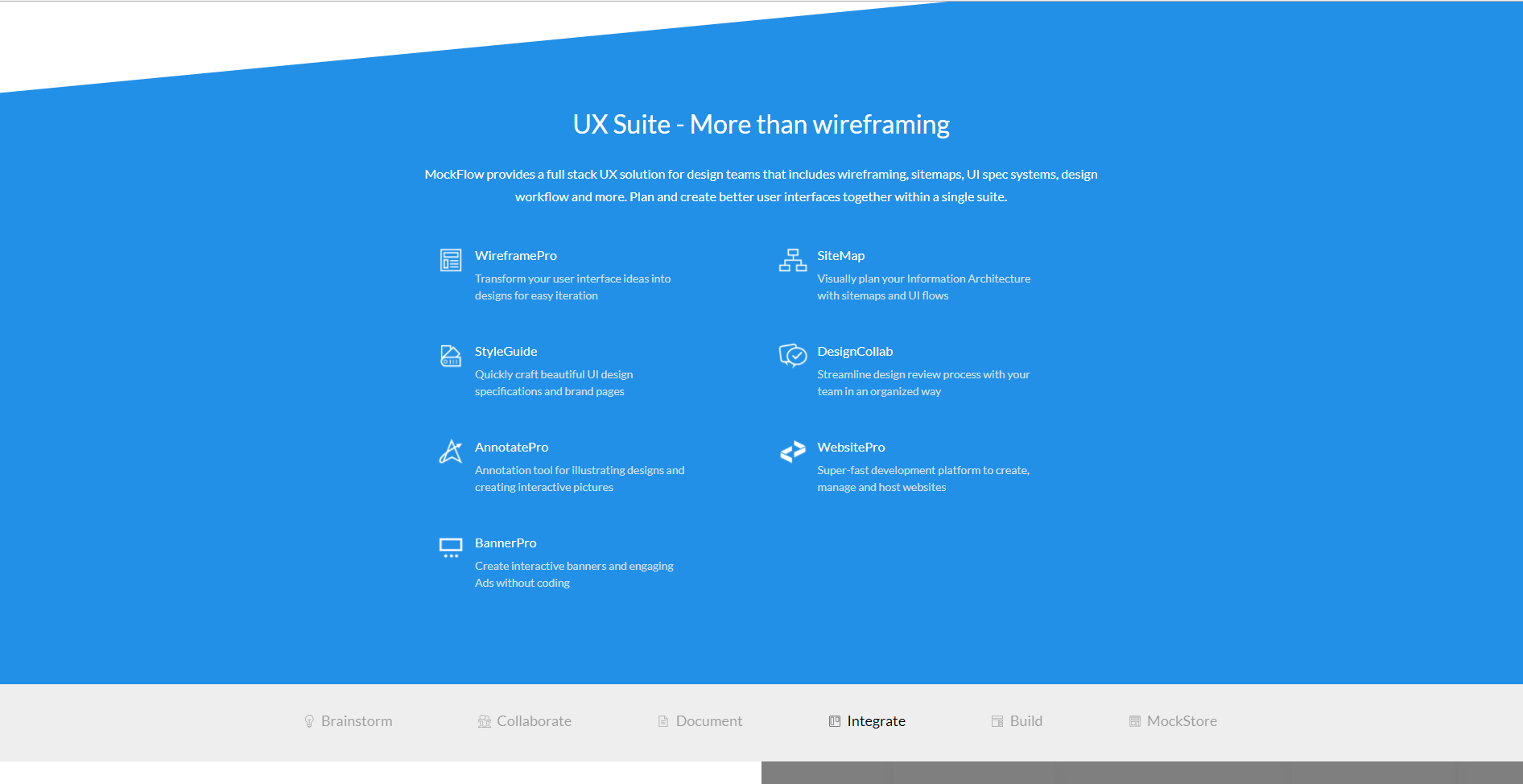Screen dimensions: 1523x784
Task: Click the Build tab icon
Action: point(997,721)
